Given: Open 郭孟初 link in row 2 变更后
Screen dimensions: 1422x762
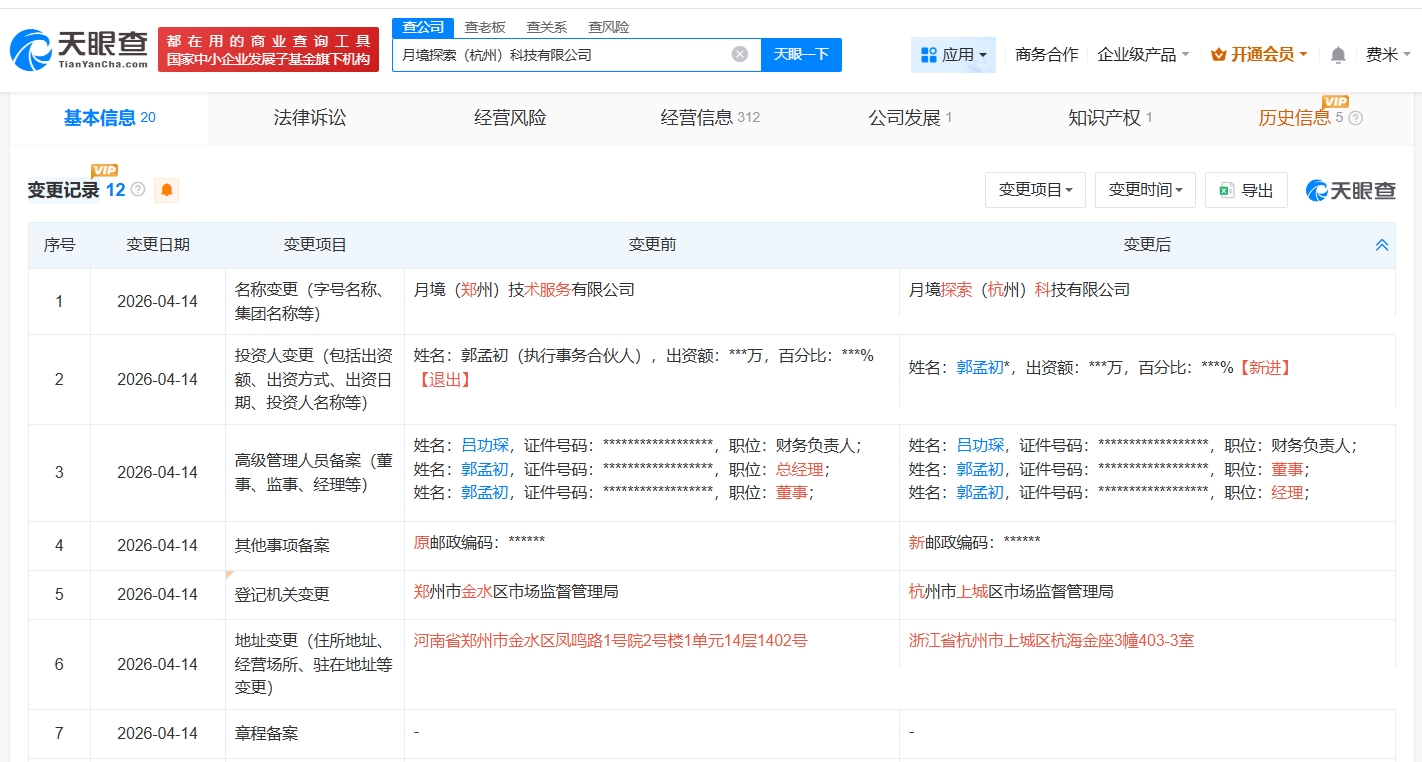Looking at the screenshot, I should pos(980,368).
